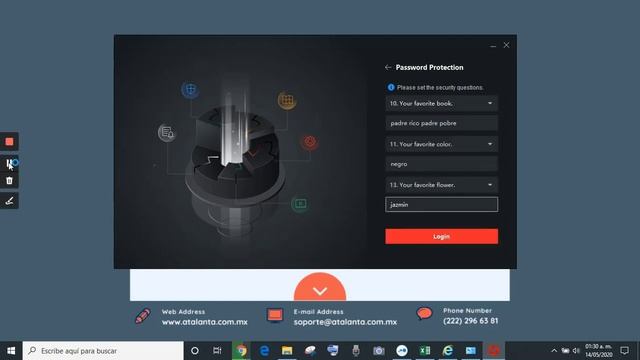Image resolution: width=640 pixels, height=360 pixels.
Task: Click the red Login button
Action: (442, 236)
